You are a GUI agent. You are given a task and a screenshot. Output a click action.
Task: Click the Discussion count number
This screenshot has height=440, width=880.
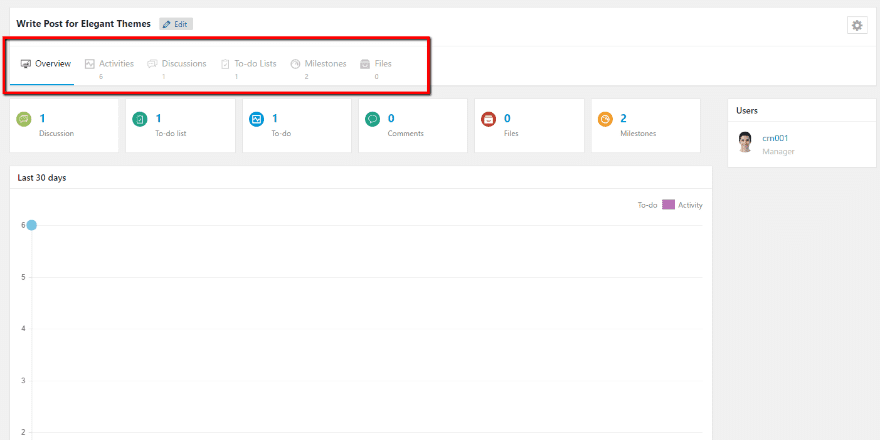point(42,118)
